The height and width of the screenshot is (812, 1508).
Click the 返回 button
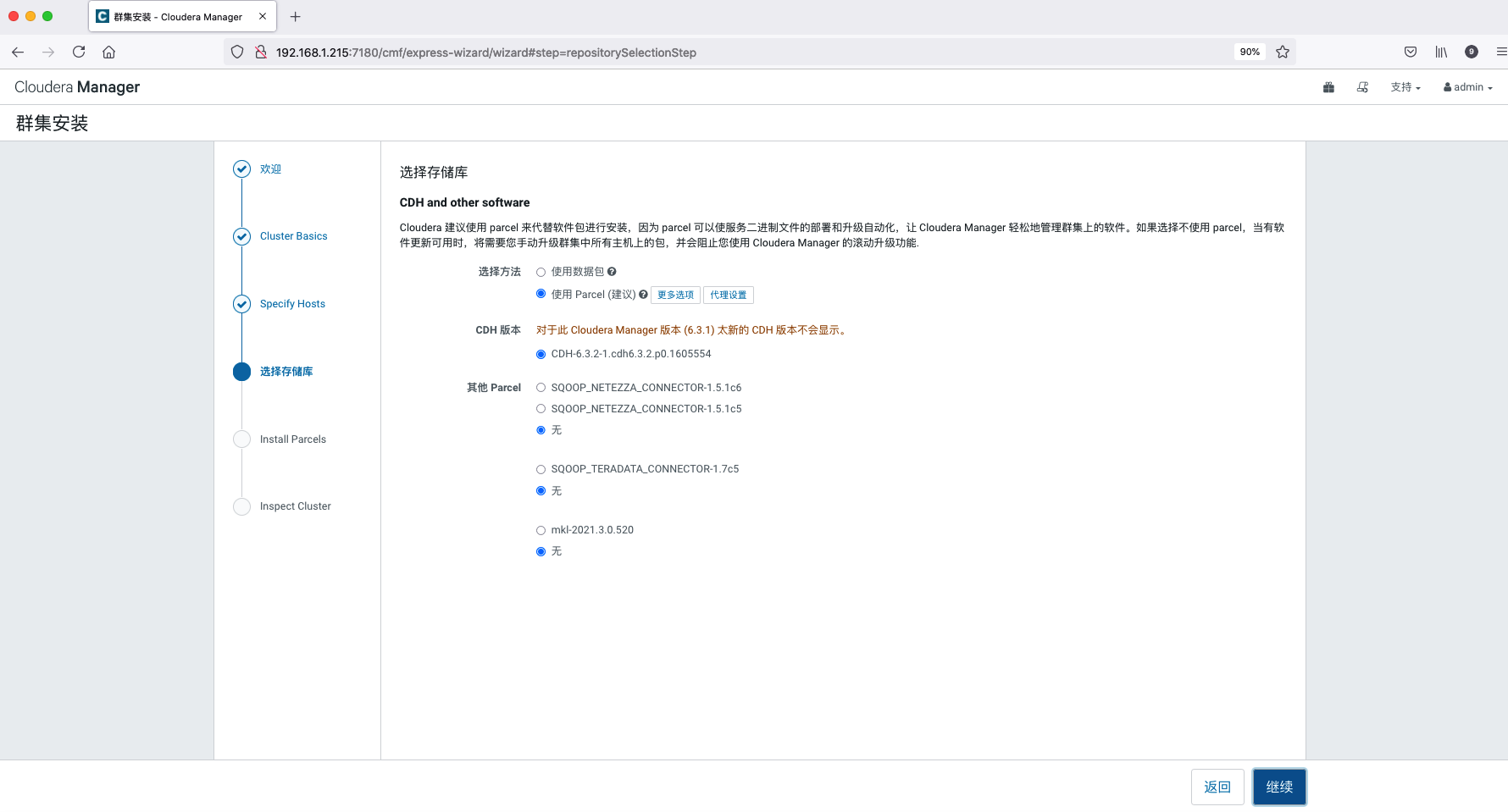tap(1217, 787)
